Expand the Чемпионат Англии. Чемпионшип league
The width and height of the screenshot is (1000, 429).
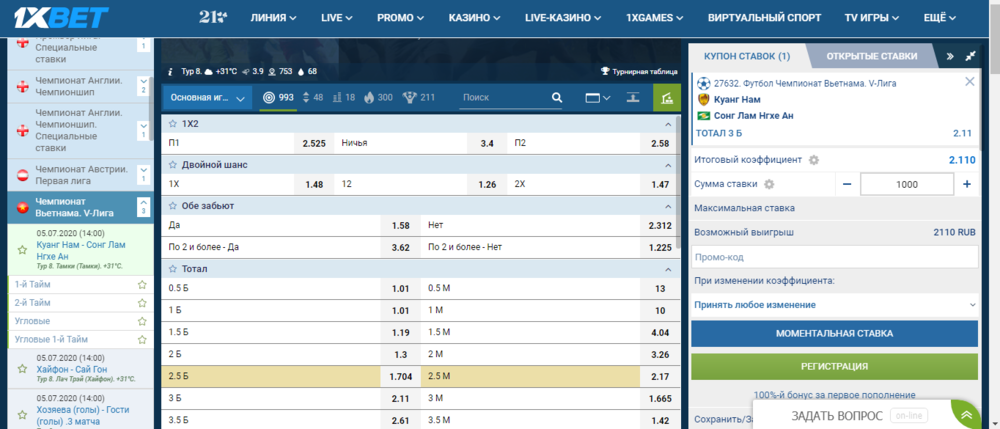coord(143,86)
